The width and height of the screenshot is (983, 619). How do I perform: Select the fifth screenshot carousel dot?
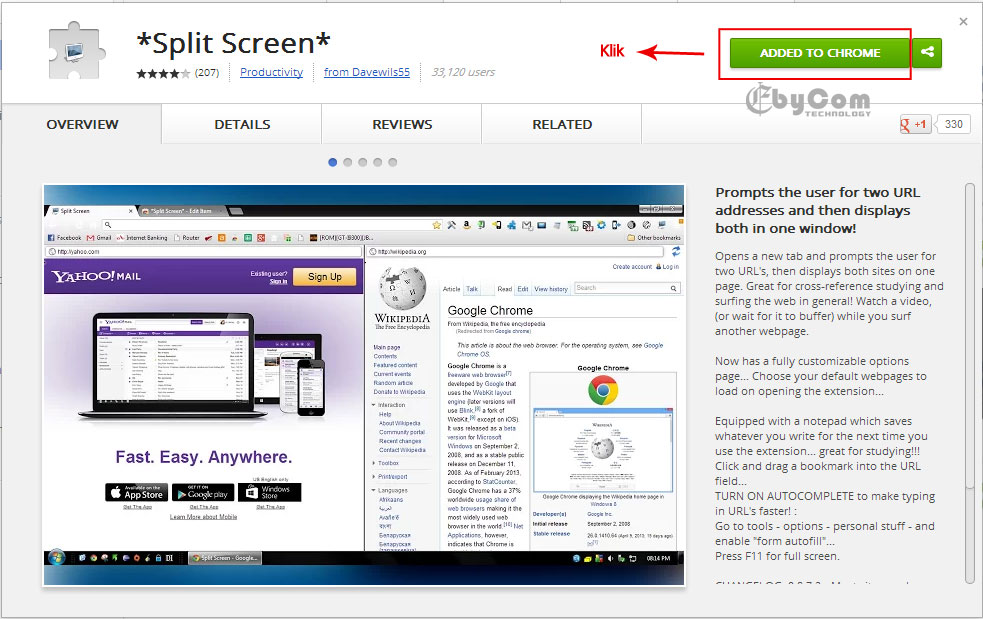pos(392,162)
